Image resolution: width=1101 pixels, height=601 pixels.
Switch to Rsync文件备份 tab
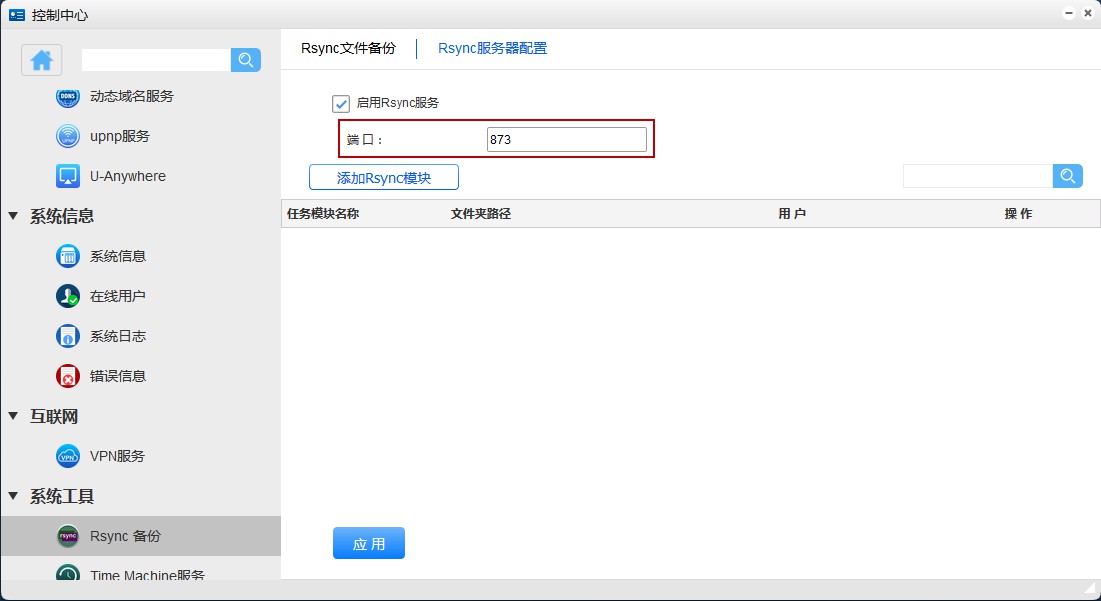click(x=348, y=49)
